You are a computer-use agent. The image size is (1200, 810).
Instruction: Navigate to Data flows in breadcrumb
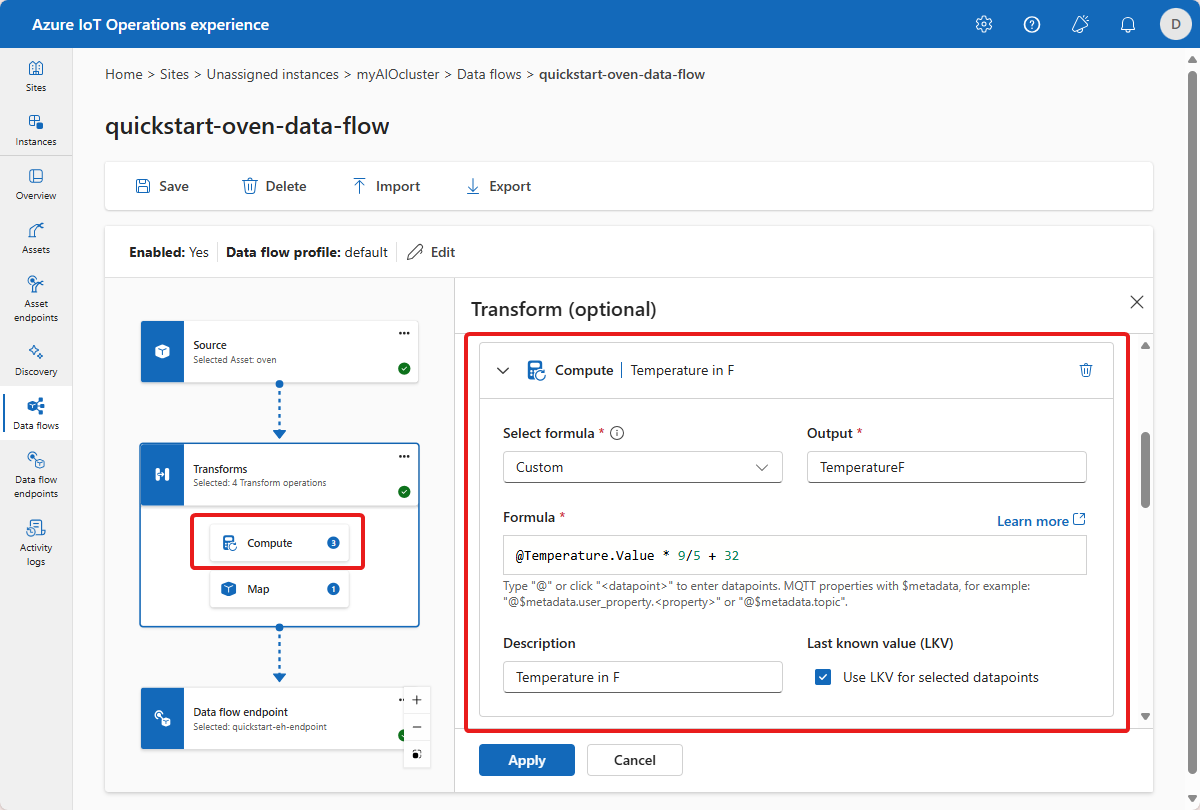click(489, 74)
